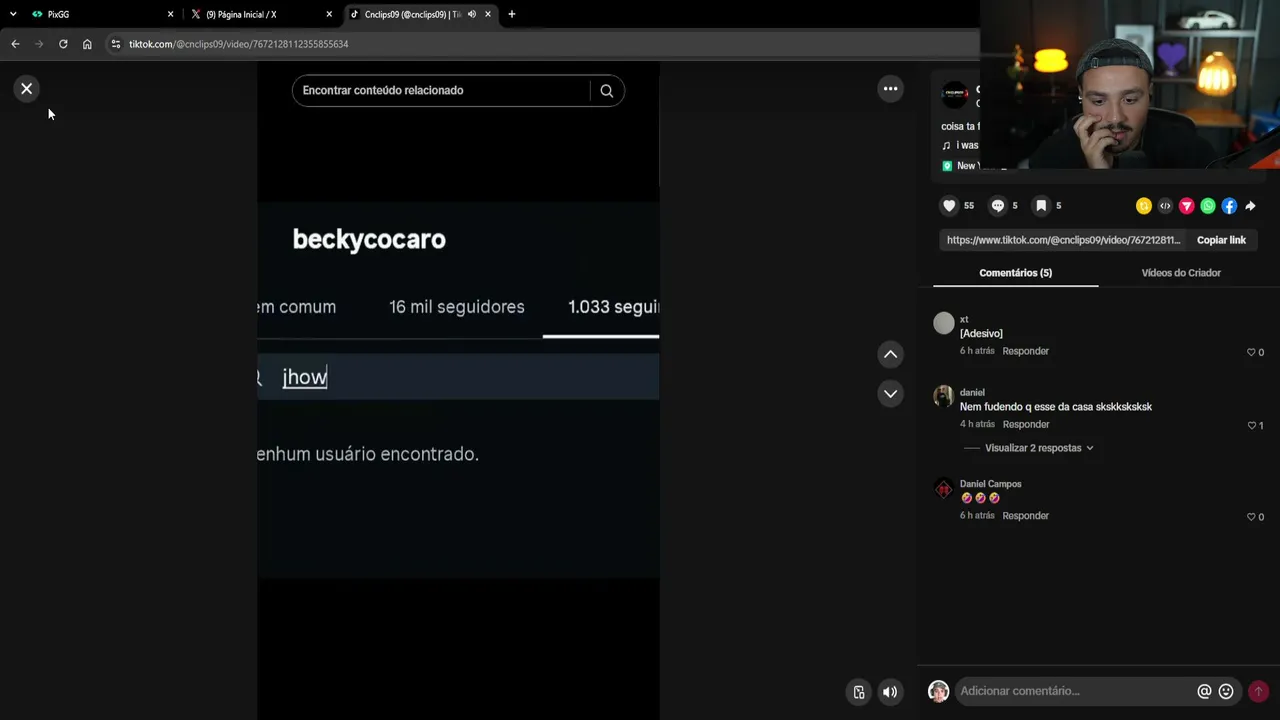Open Daniel Campos's profile name link
This screenshot has width=1280, height=720.
coord(990,484)
